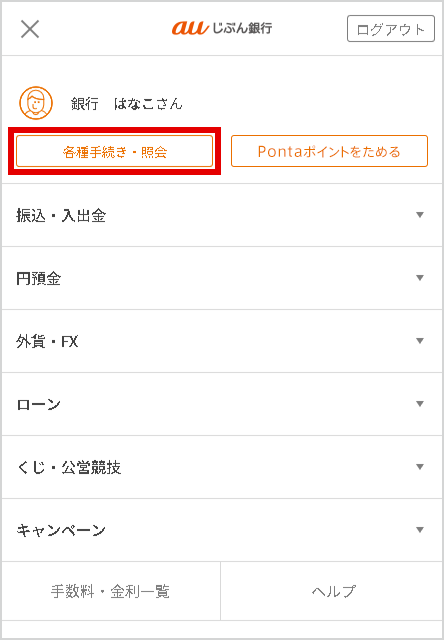The width and height of the screenshot is (444, 640).
Task: Select the 振込・入出金 menu item
Action: click(x=222, y=215)
